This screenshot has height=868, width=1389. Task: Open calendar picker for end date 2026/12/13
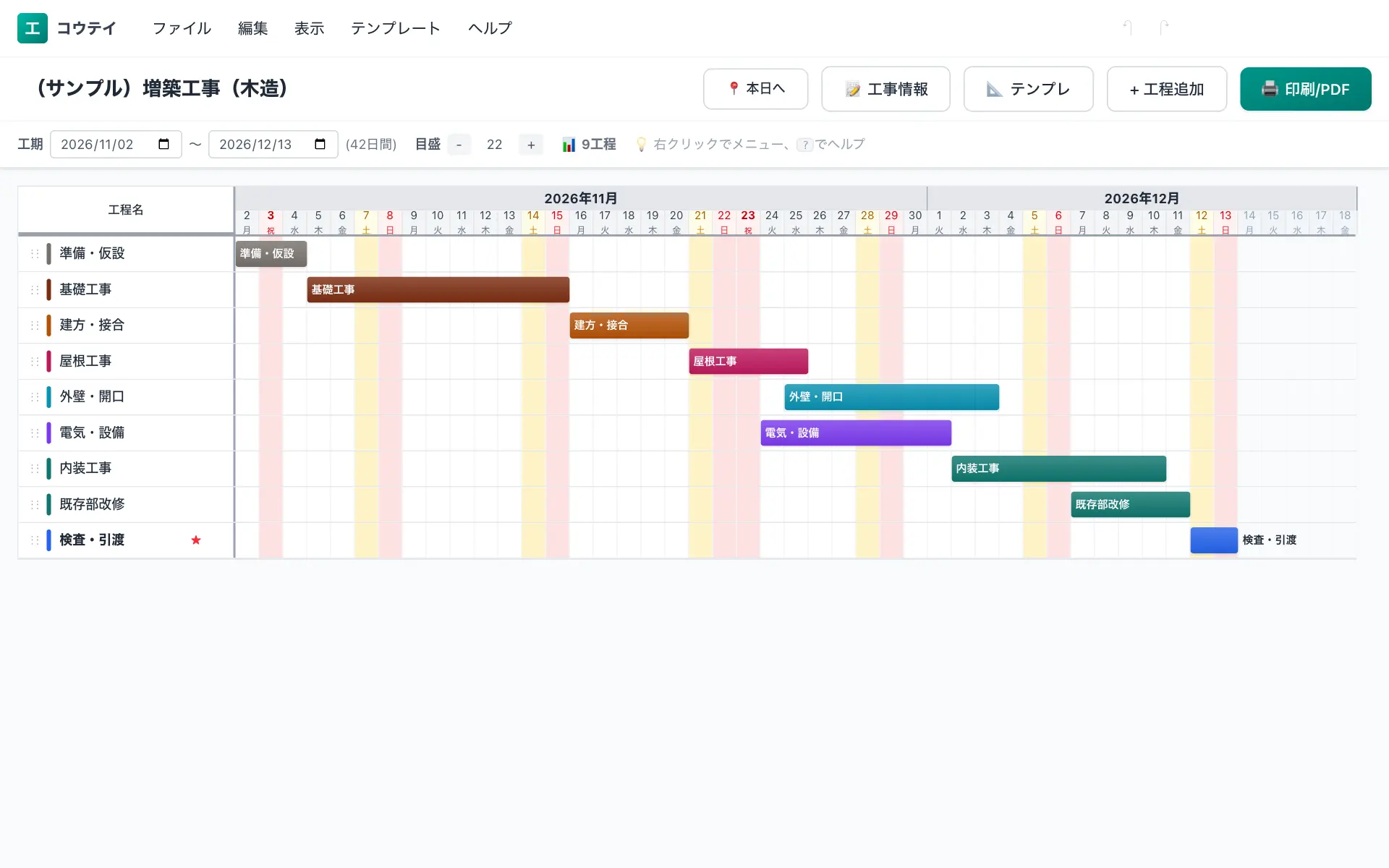320,144
